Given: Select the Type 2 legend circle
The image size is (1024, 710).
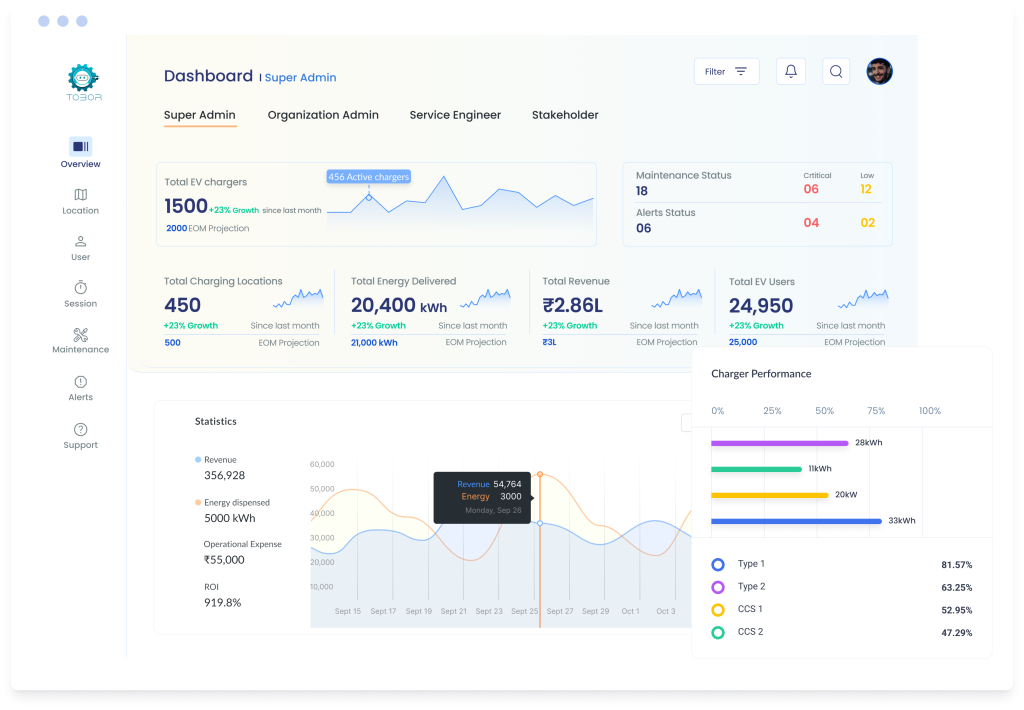Looking at the screenshot, I should coord(718,587).
